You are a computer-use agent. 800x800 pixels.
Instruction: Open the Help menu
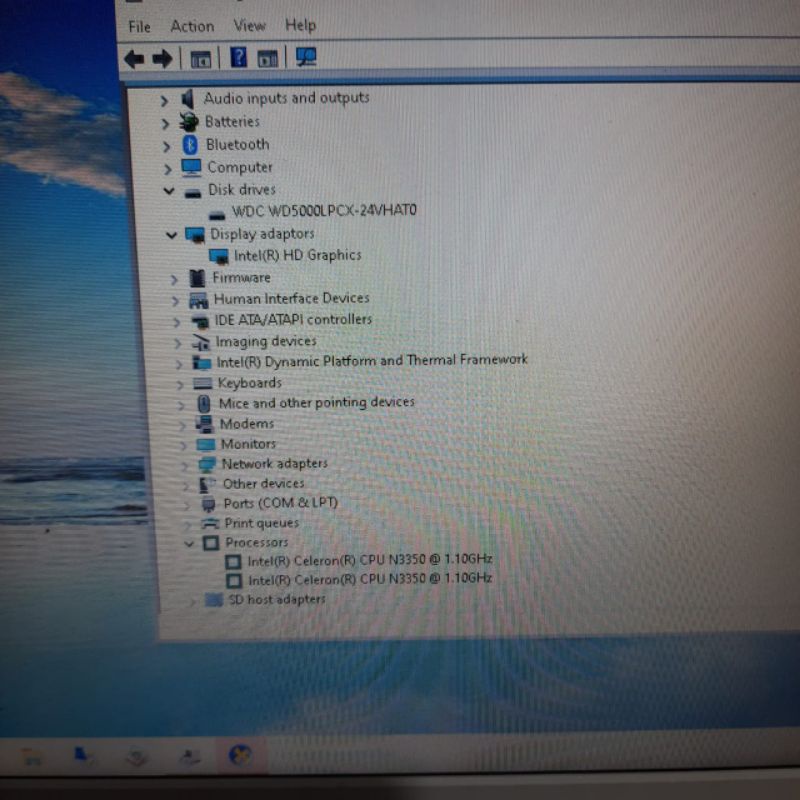coord(301,24)
